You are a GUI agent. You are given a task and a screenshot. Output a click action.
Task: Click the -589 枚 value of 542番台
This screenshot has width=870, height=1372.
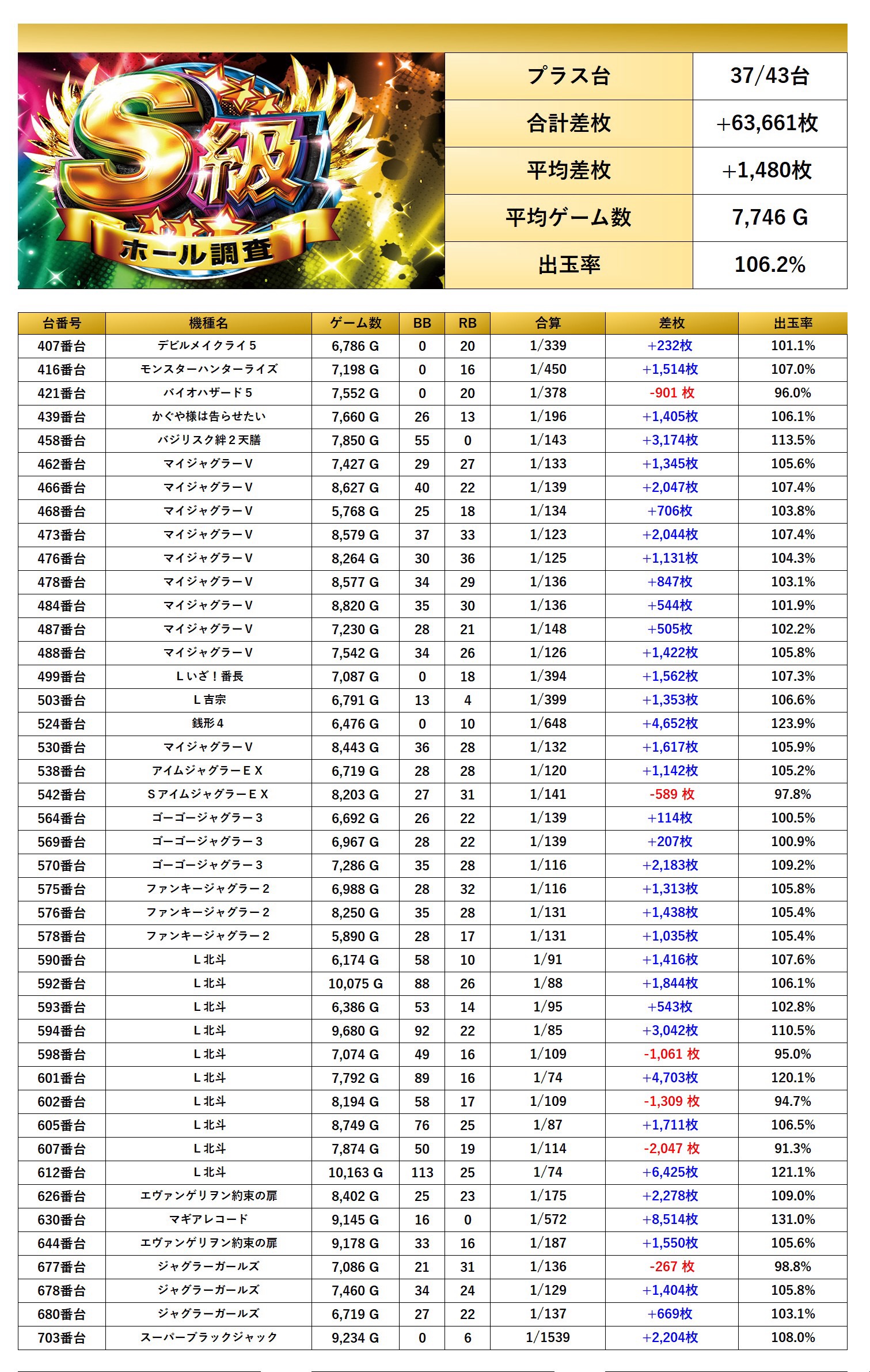pos(671,794)
